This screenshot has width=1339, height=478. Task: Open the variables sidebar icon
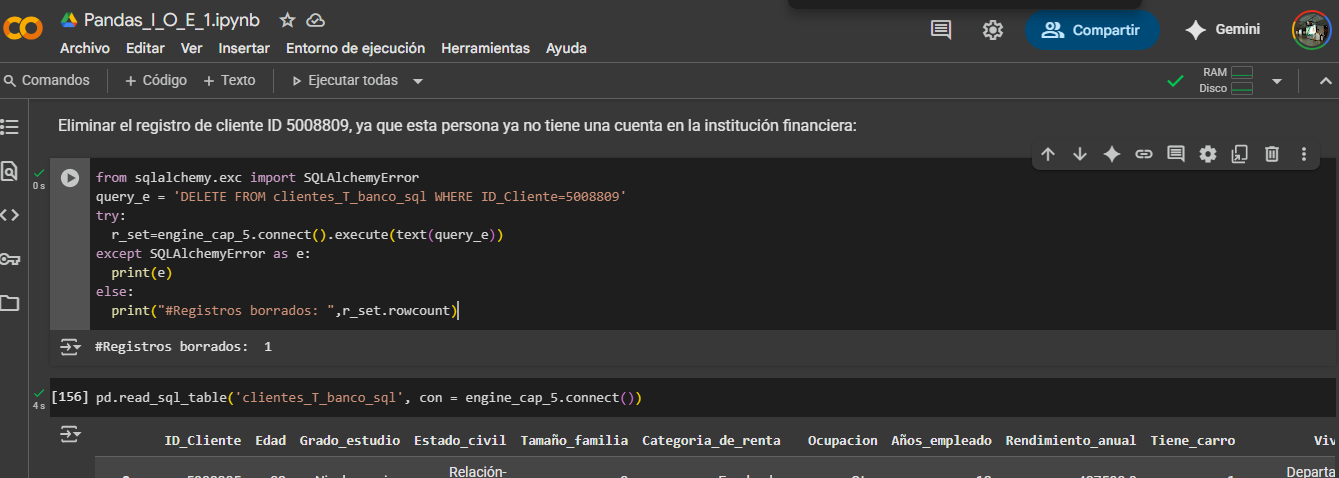10,214
